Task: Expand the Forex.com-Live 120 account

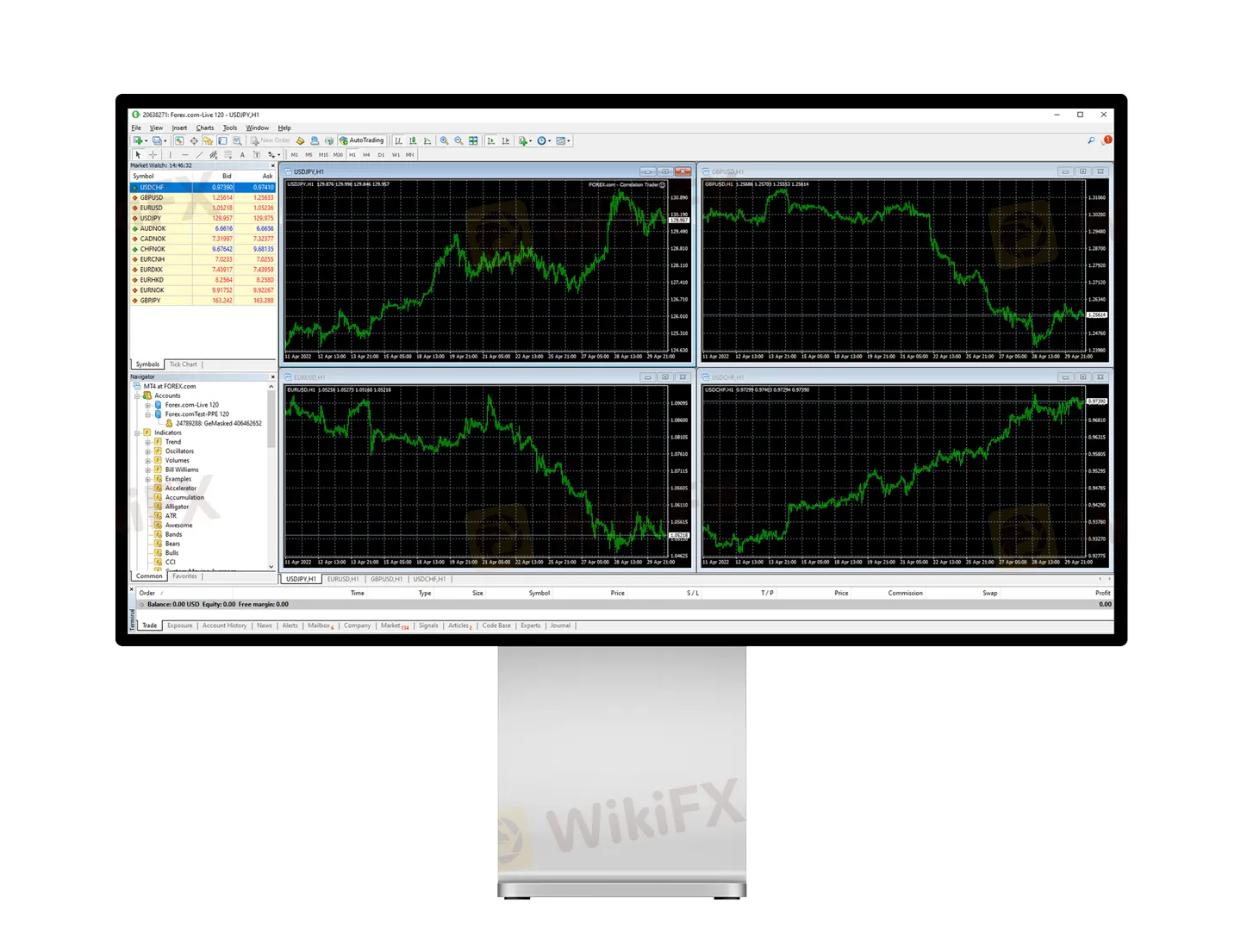Action: [147, 405]
